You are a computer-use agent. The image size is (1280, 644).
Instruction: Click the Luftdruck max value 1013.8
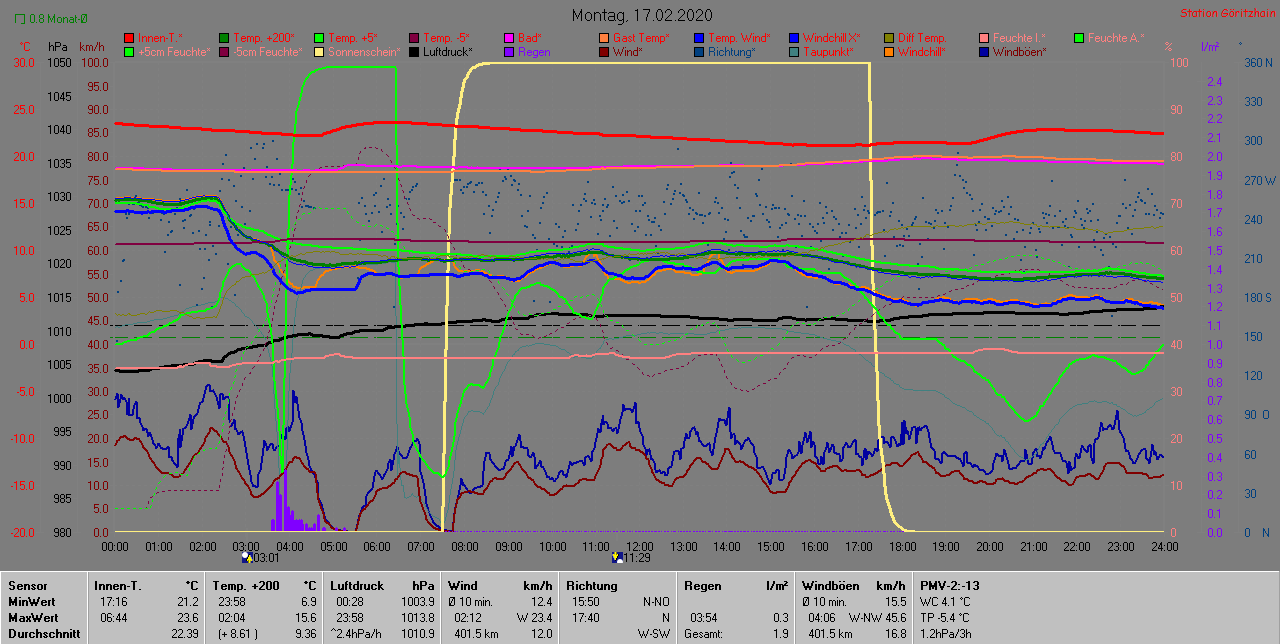pyautogui.click(x=416, y=617)
